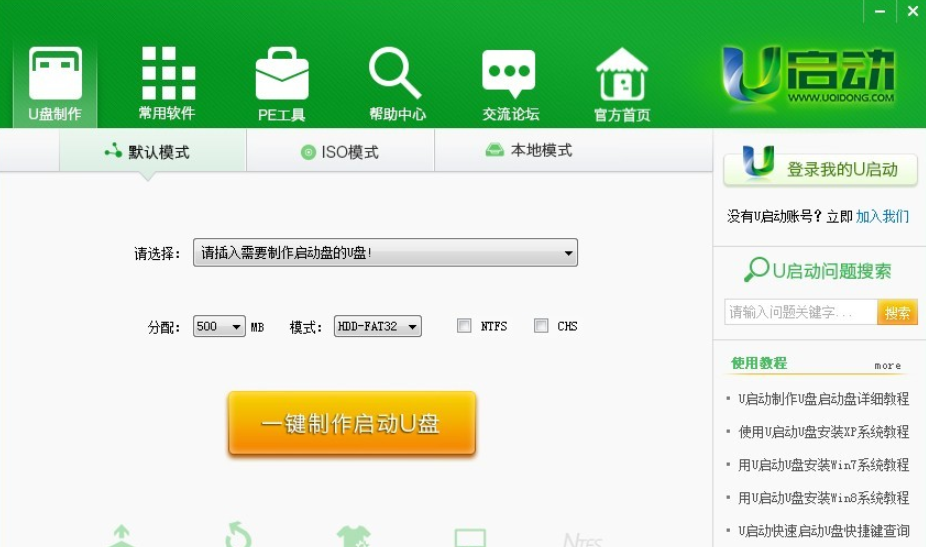
Task: Enable the CHS checkbox
Action: 541,325
